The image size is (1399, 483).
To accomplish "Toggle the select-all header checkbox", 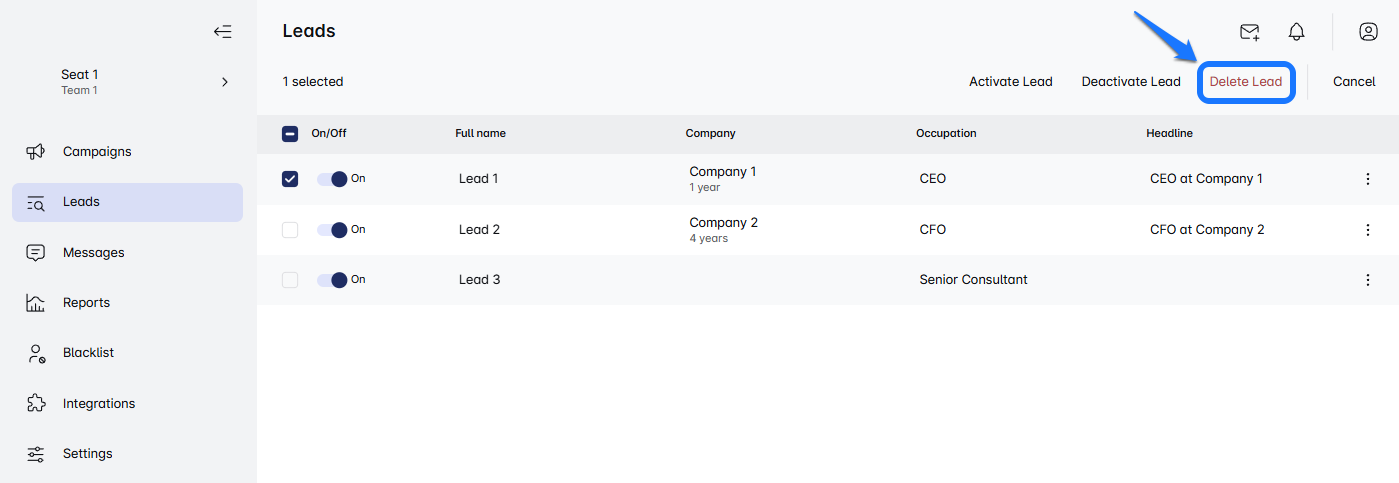I will [x=290, y=134].
